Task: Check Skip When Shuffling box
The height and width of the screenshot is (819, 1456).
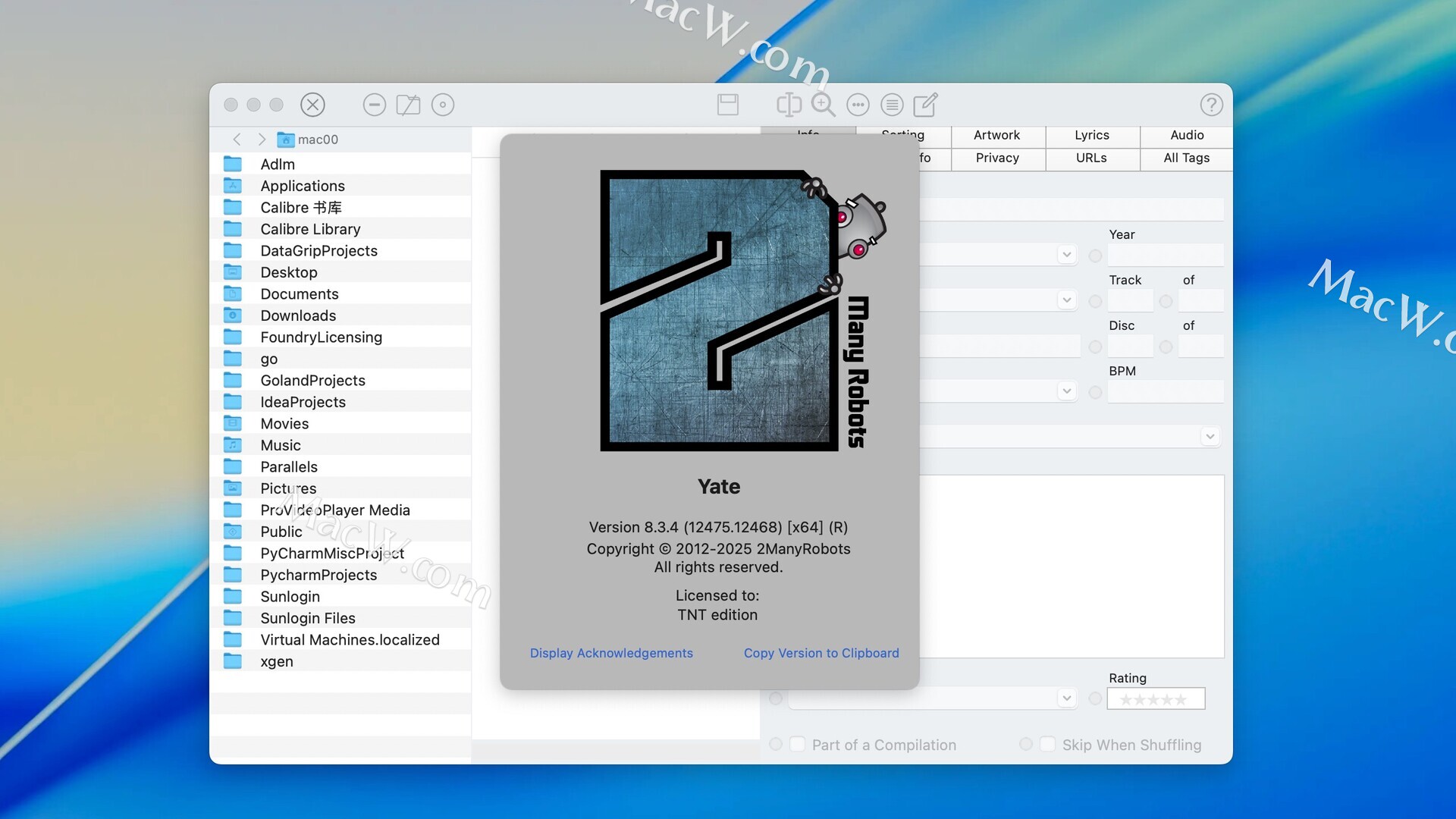Action: pyautogui.click(x=1047, y=745)
